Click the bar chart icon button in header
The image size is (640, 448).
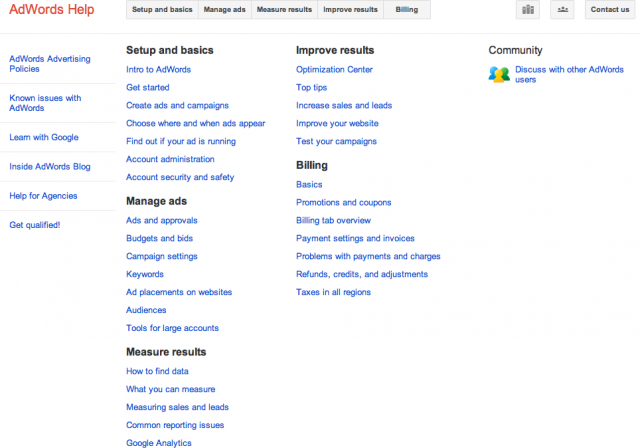coord(528,9)
